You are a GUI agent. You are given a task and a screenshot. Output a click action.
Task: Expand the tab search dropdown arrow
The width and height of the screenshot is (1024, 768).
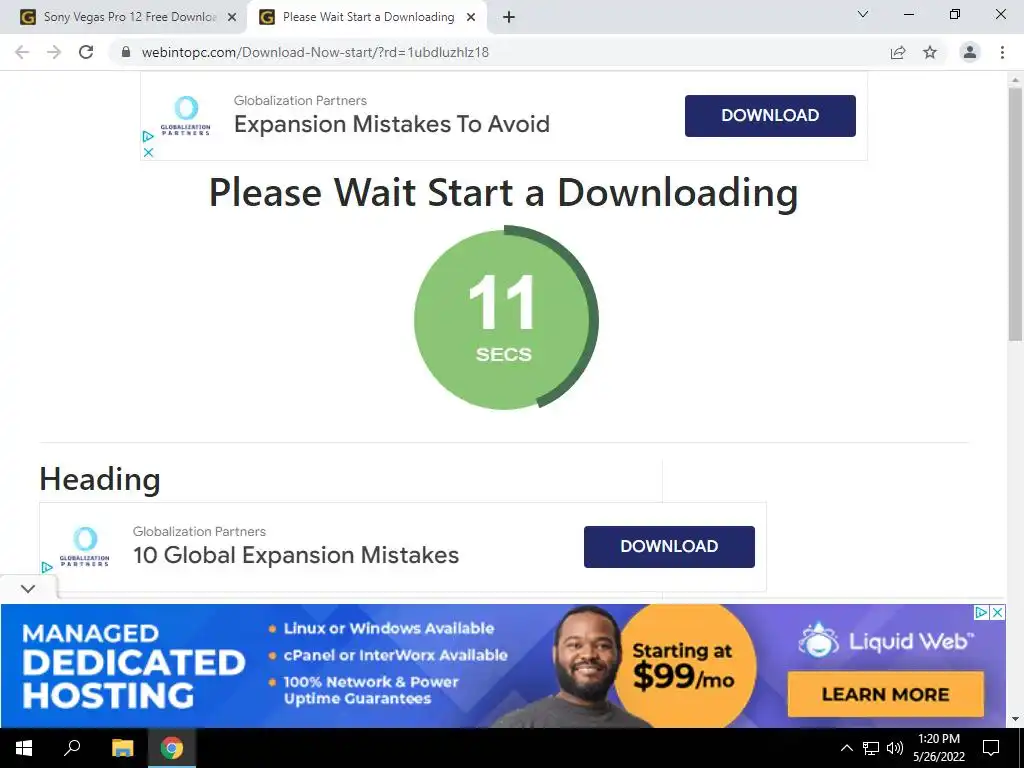tap(863, 14)
